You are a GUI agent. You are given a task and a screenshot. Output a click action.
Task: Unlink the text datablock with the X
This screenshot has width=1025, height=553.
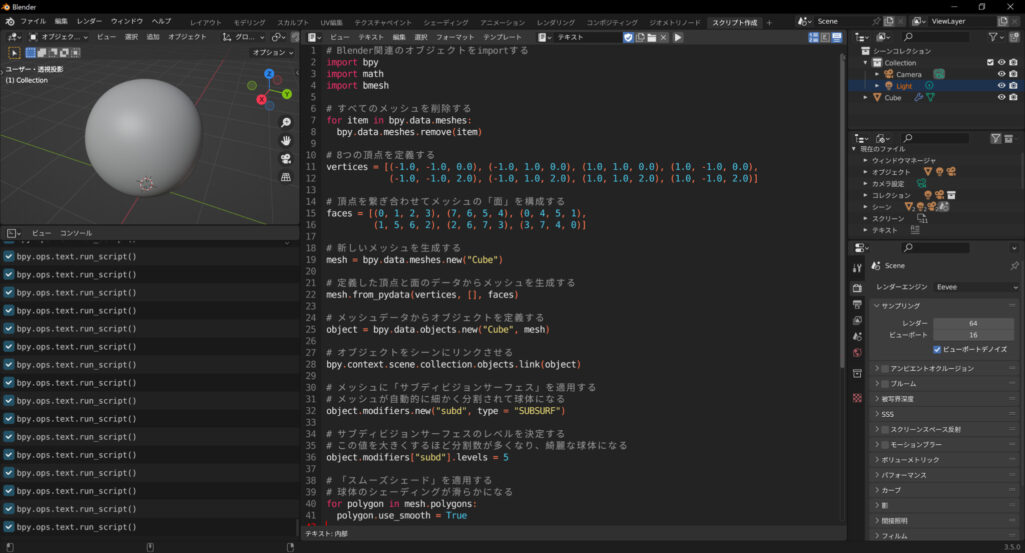click(664, 37)
